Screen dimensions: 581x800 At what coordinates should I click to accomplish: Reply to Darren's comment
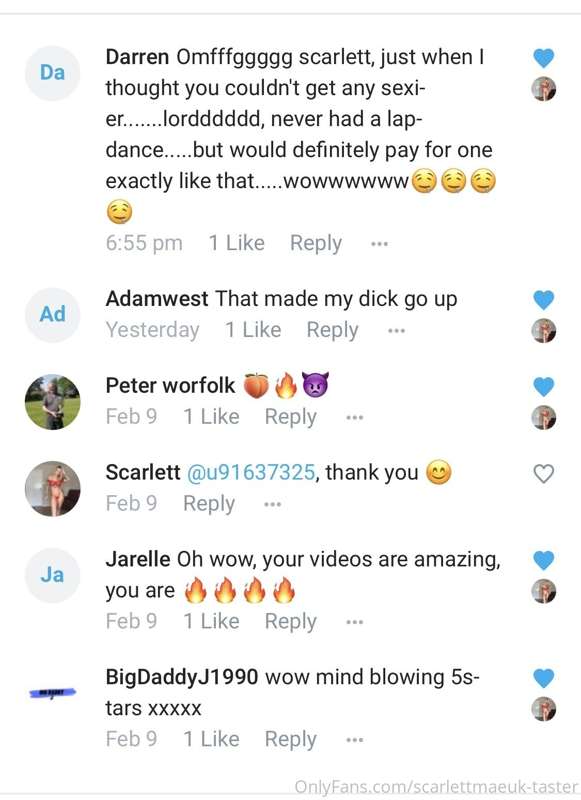click(316, 243)
